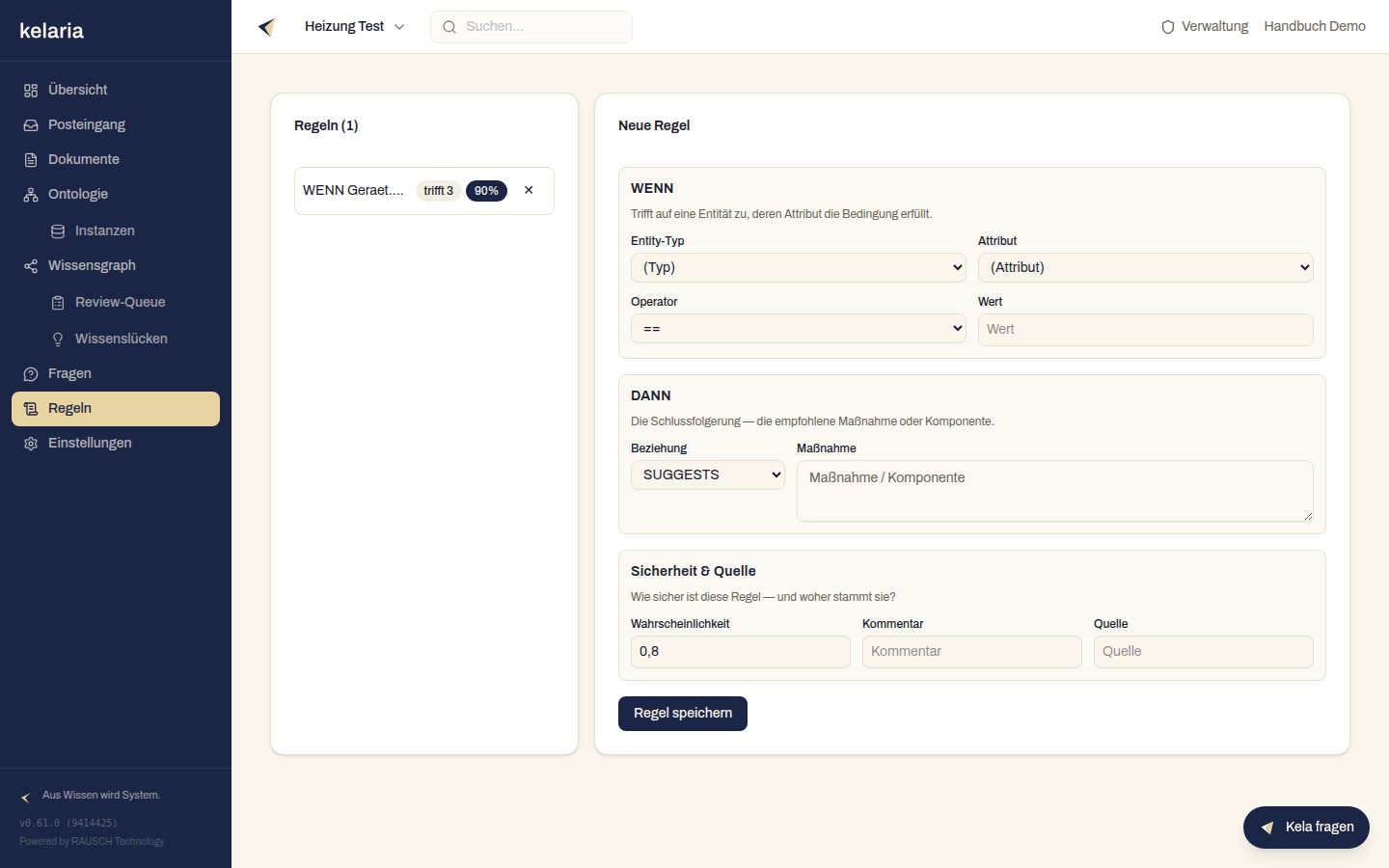Click the kelaria brand name
1389x868 pixels.
click(x=52, y=31)
